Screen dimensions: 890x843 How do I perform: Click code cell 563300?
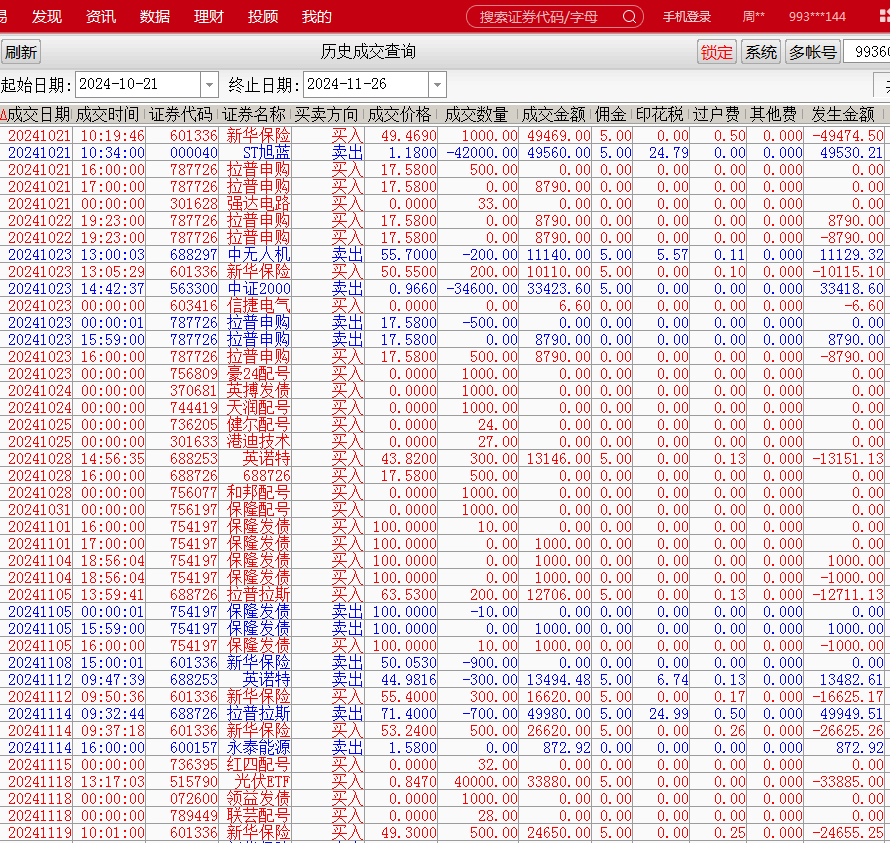click(x=194, y=289)
